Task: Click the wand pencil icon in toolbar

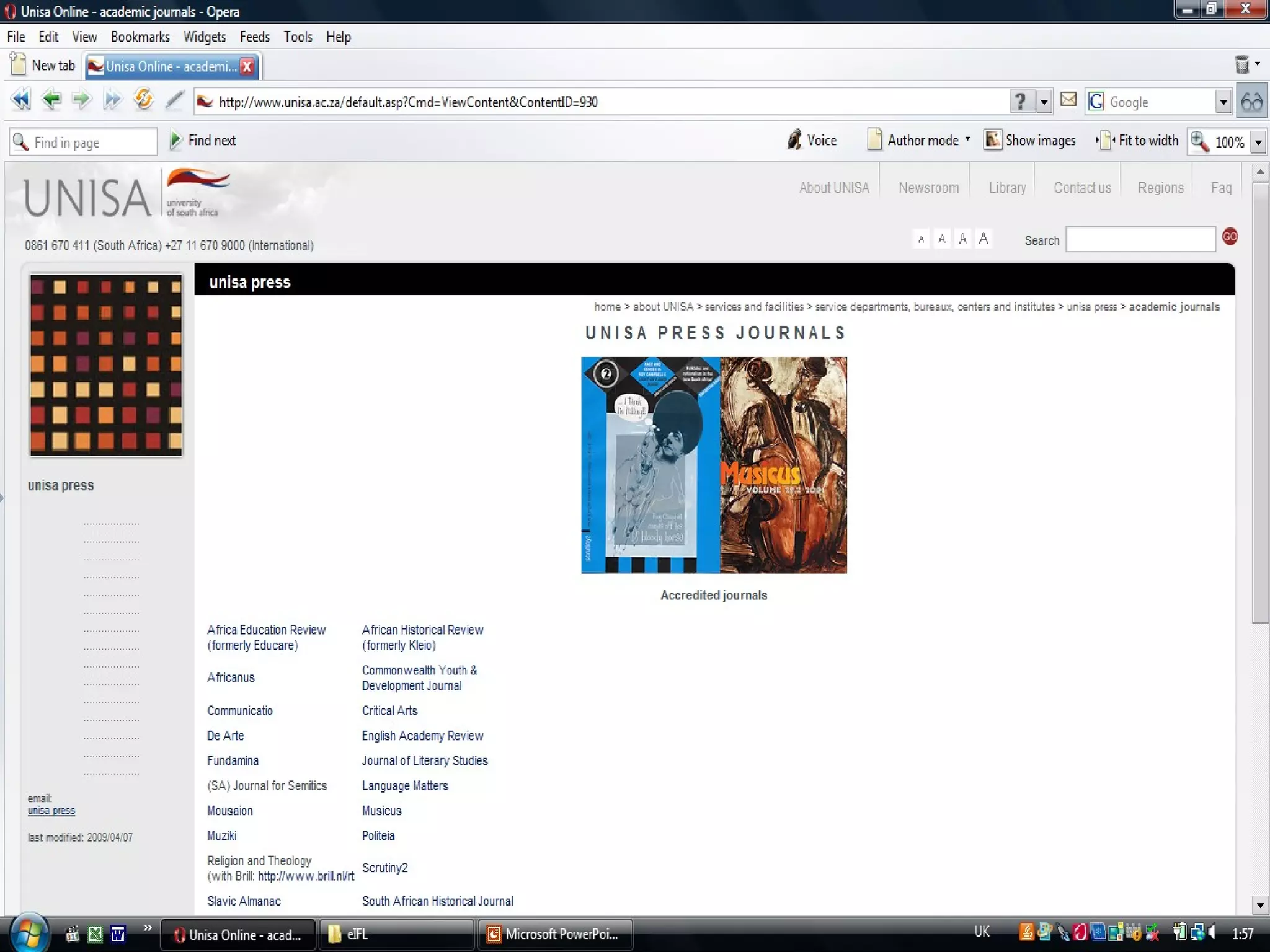Action: [x=175, y=100]
